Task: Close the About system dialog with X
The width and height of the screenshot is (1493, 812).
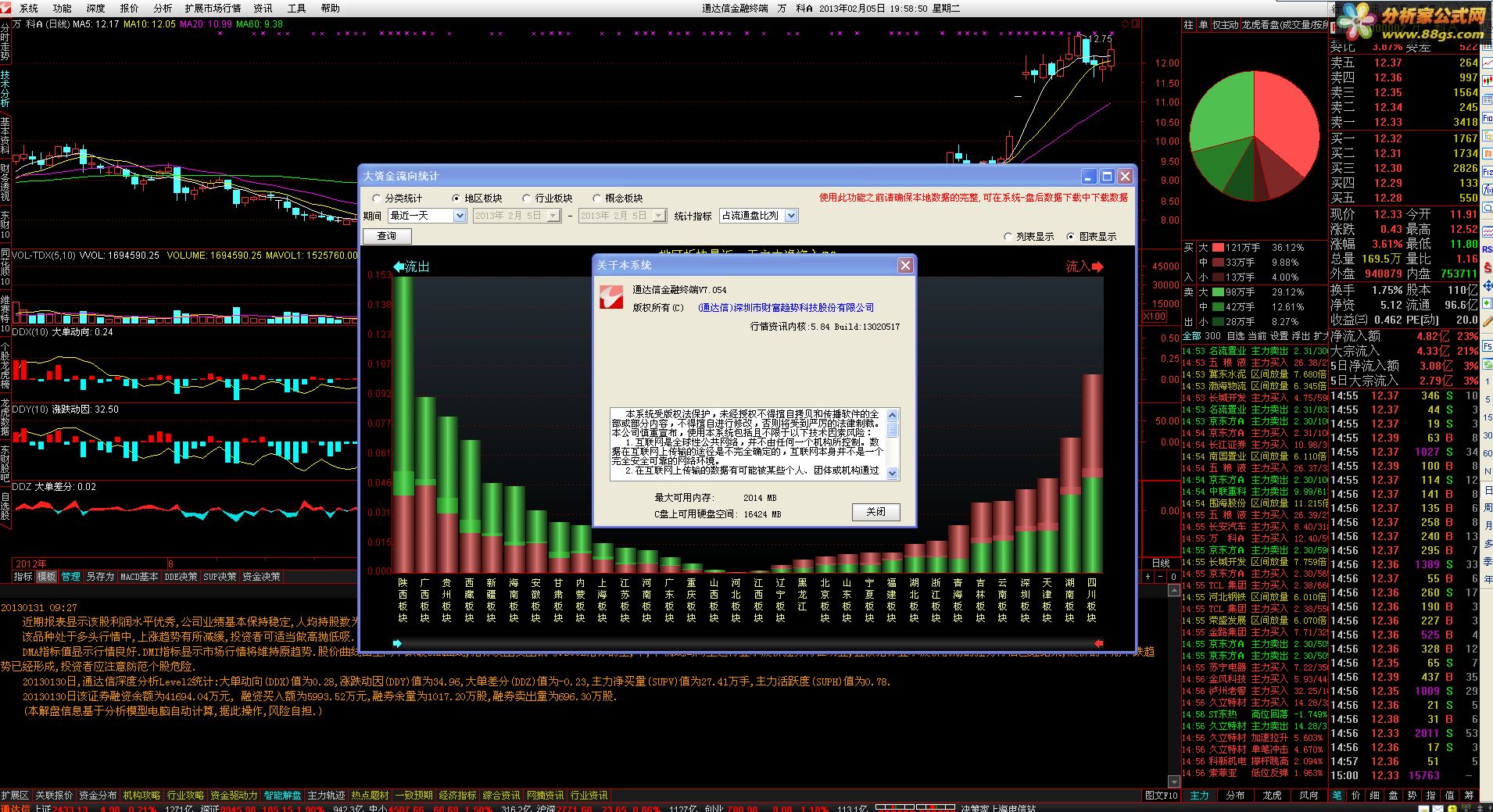Action: coord(905,265)
